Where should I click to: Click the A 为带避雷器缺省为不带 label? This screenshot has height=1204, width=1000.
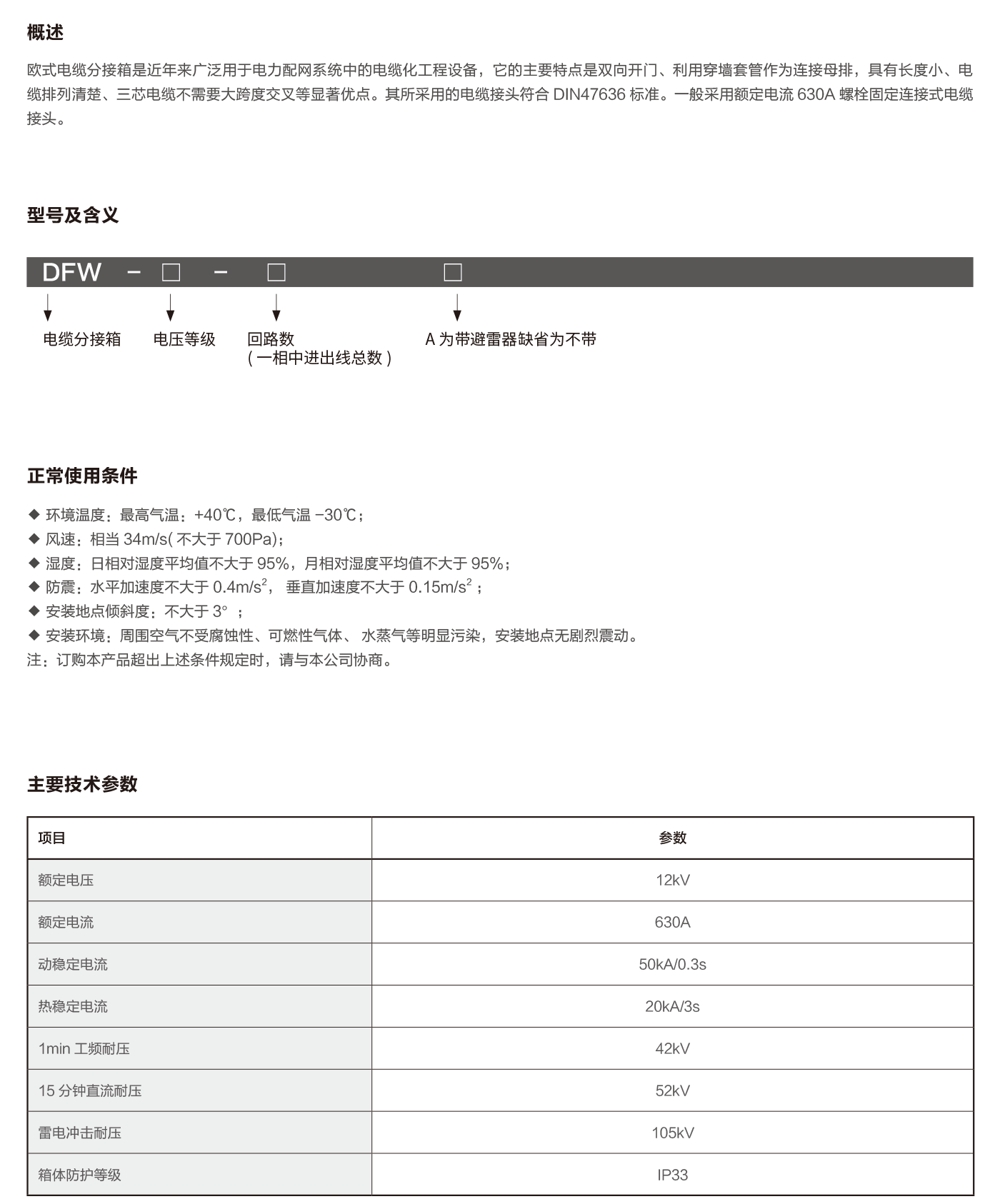(511, 339)
